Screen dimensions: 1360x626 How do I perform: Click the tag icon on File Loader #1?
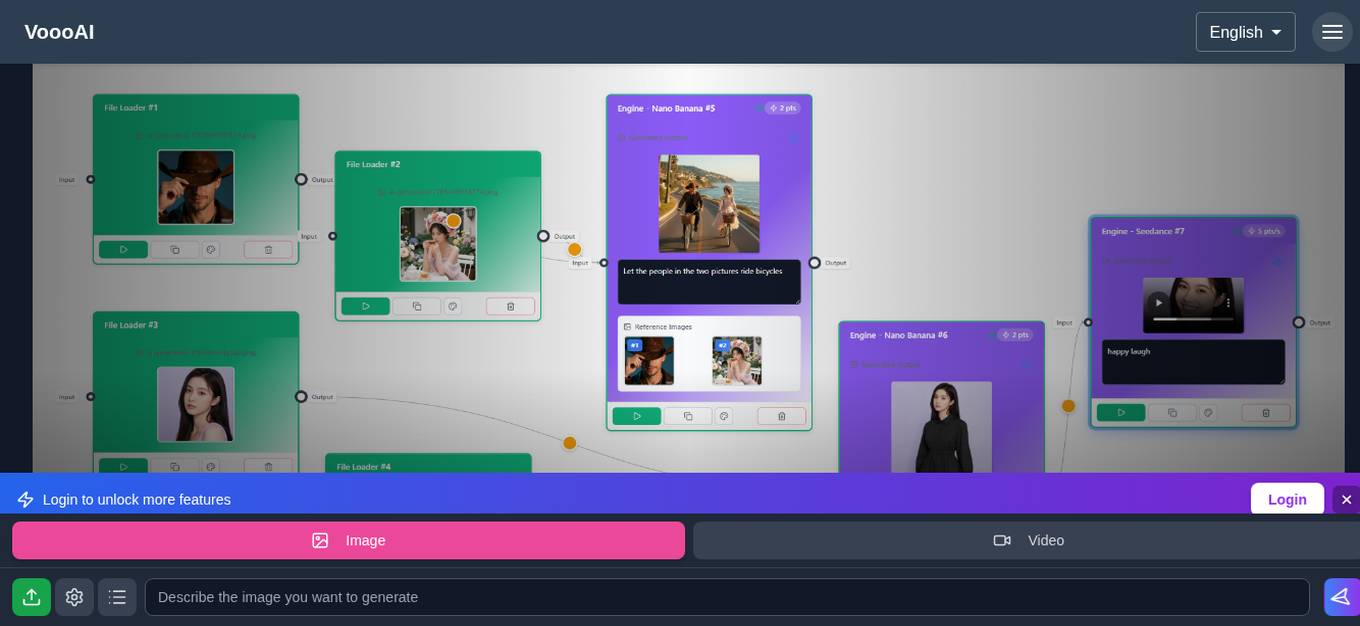pos(211,249)
